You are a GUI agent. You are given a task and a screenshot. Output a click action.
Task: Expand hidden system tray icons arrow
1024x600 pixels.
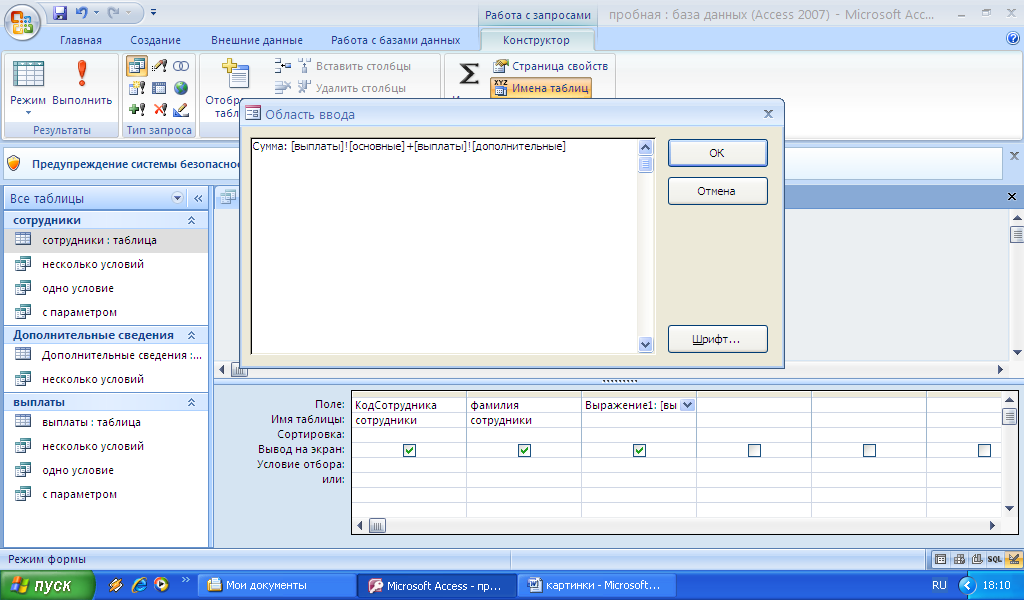click(x=967, y=585)
